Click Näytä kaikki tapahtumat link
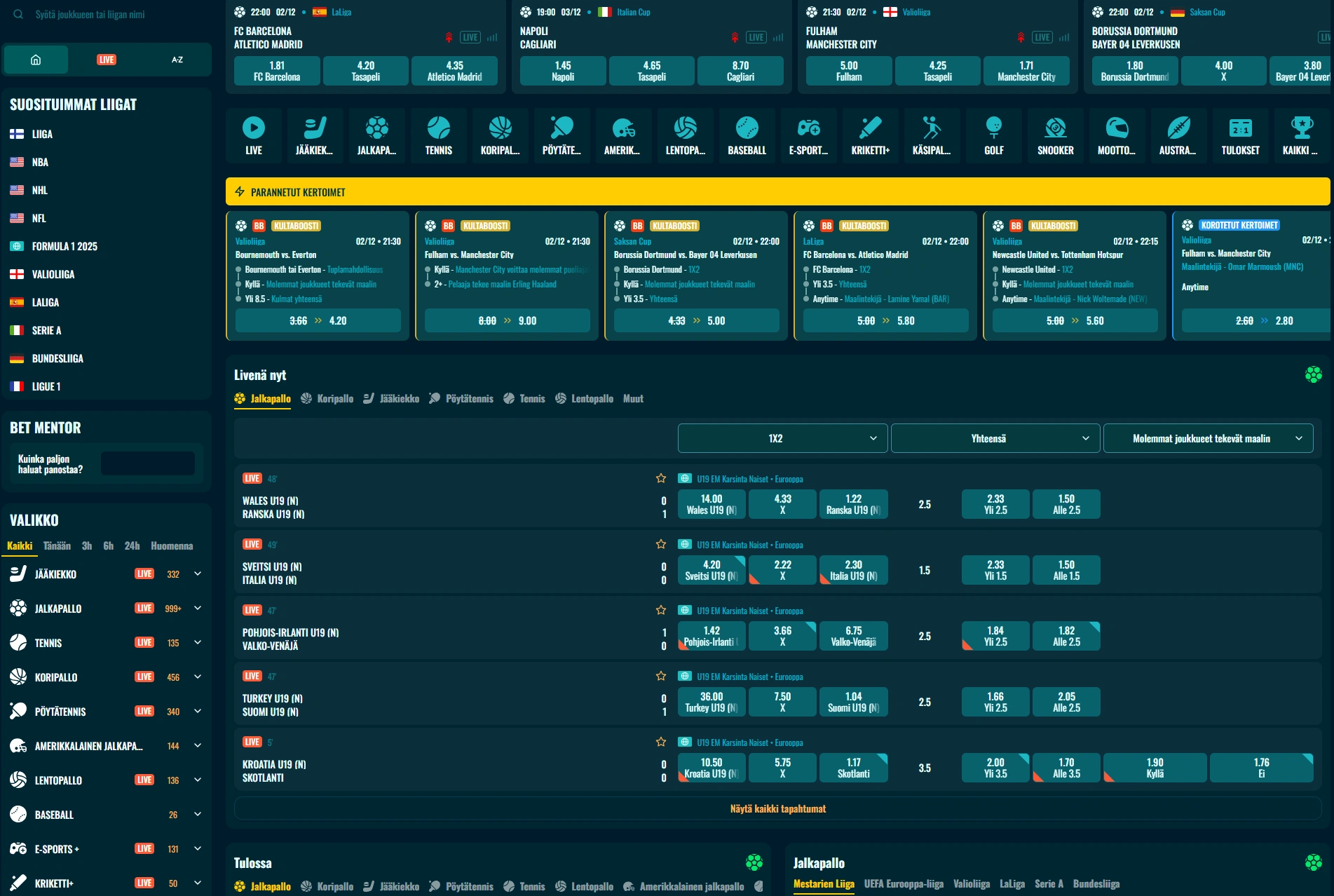The width and height of the screenshot is (1334, 896). 777,809
